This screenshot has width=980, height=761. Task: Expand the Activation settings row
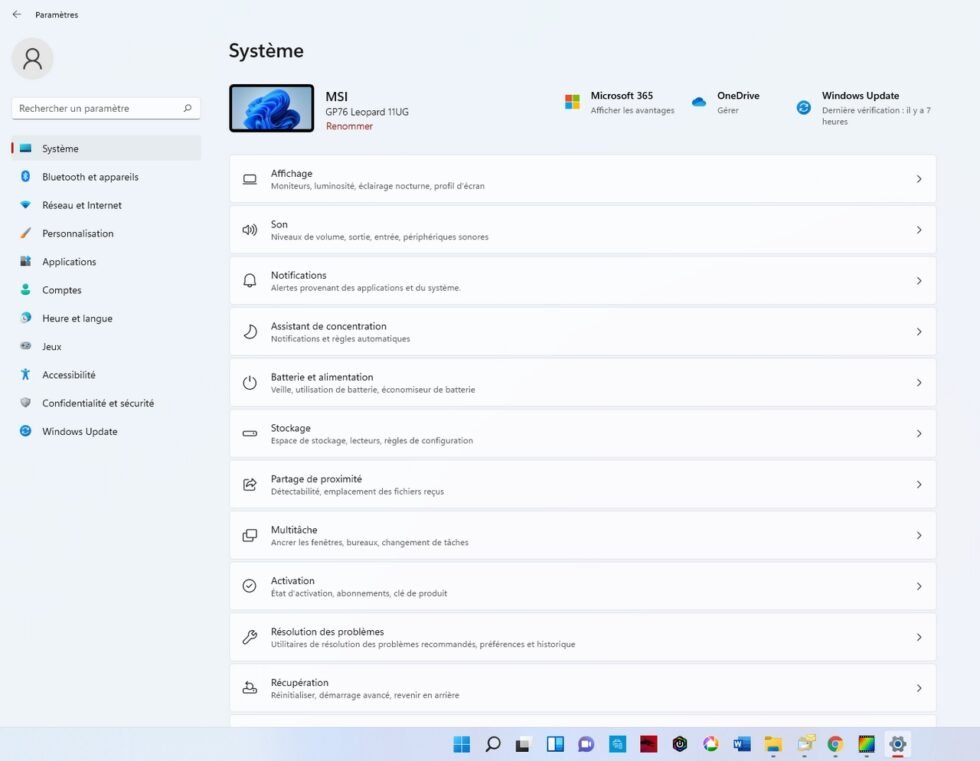(918, 586)
